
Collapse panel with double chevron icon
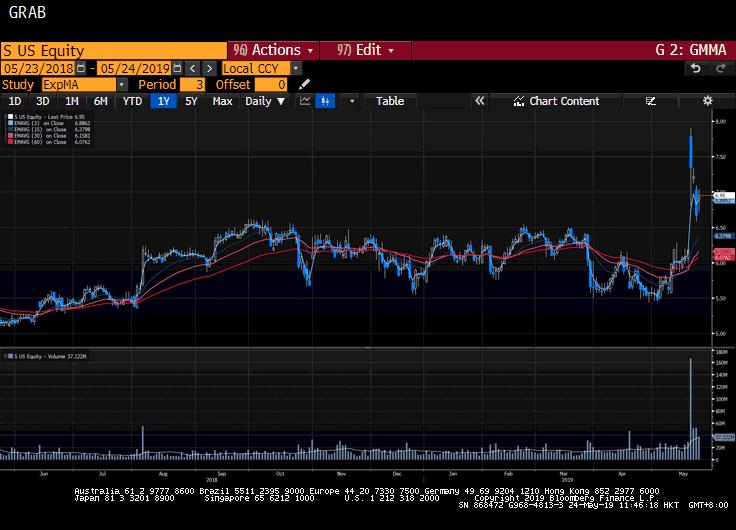coord(479,101)
